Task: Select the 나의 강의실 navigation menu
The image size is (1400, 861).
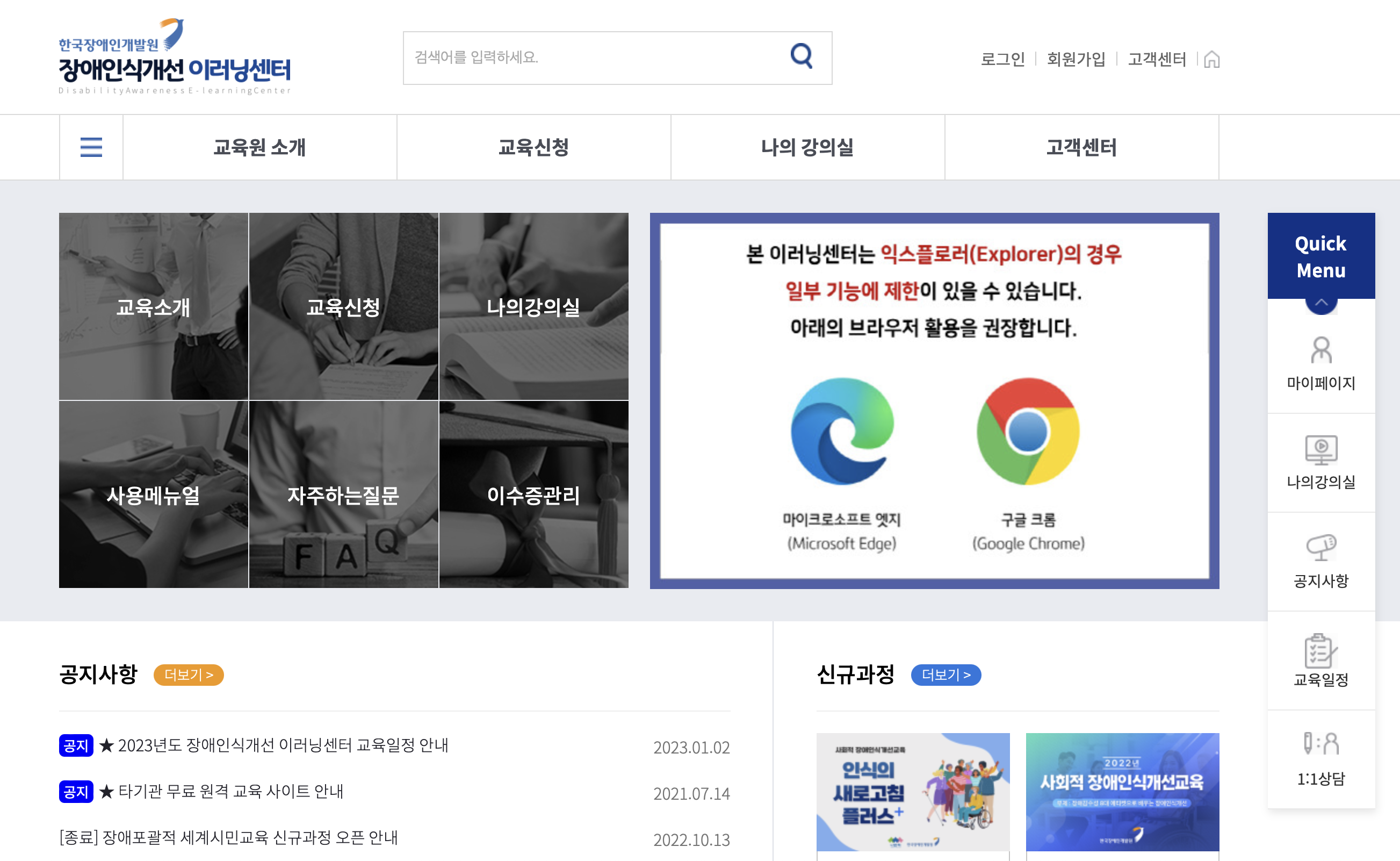Action: click(x=807, y=147)
